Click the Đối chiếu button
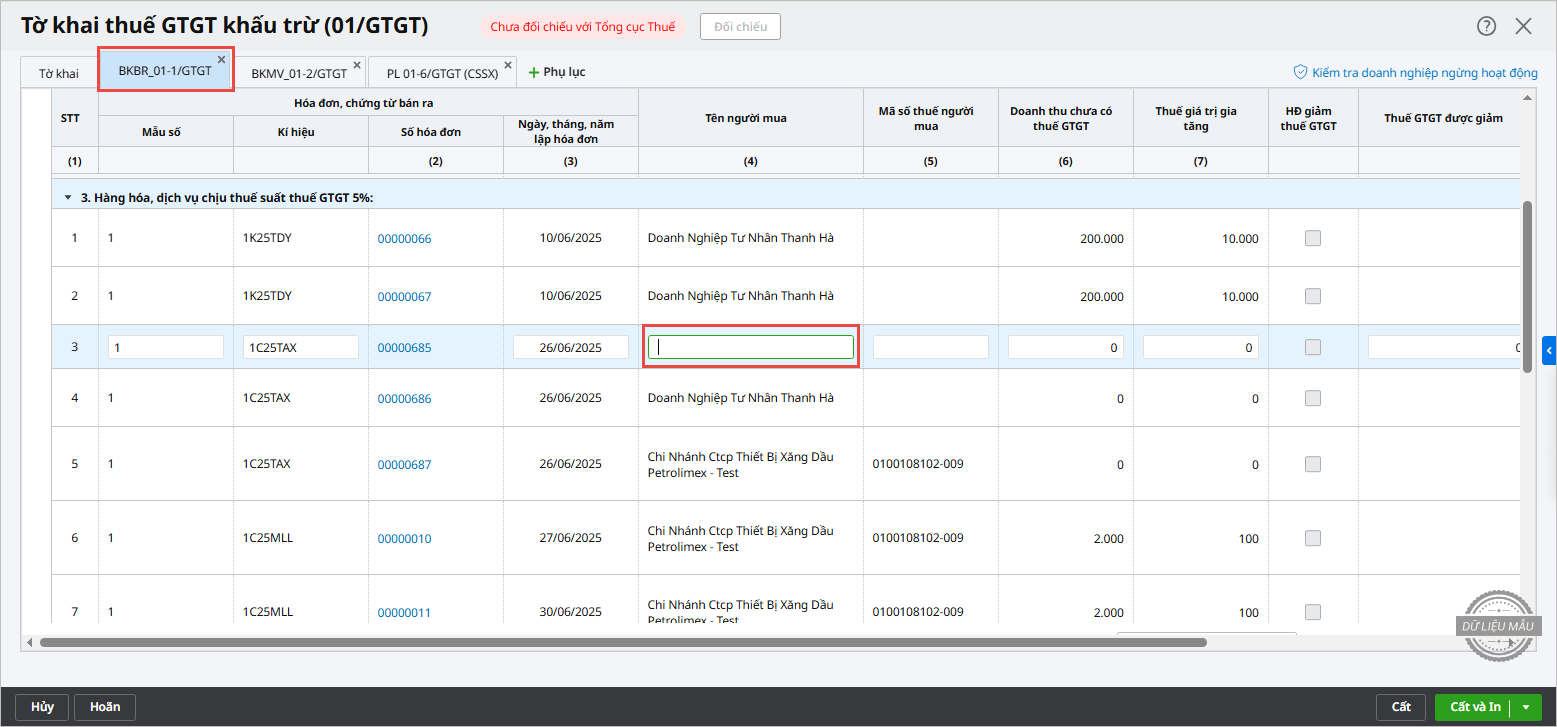 pos(740,27)
